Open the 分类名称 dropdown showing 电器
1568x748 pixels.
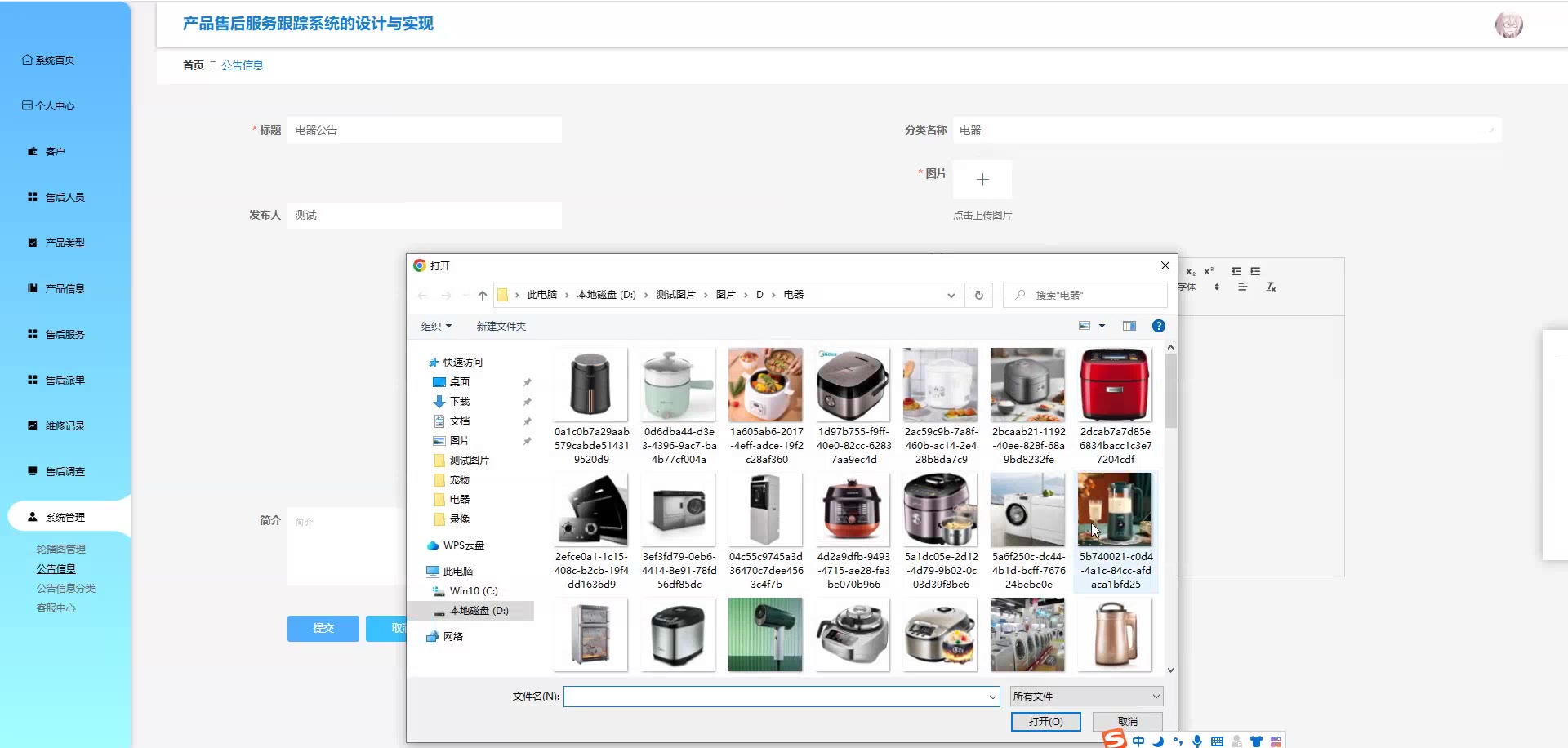pyautogui.click(x=1227, y=130)
